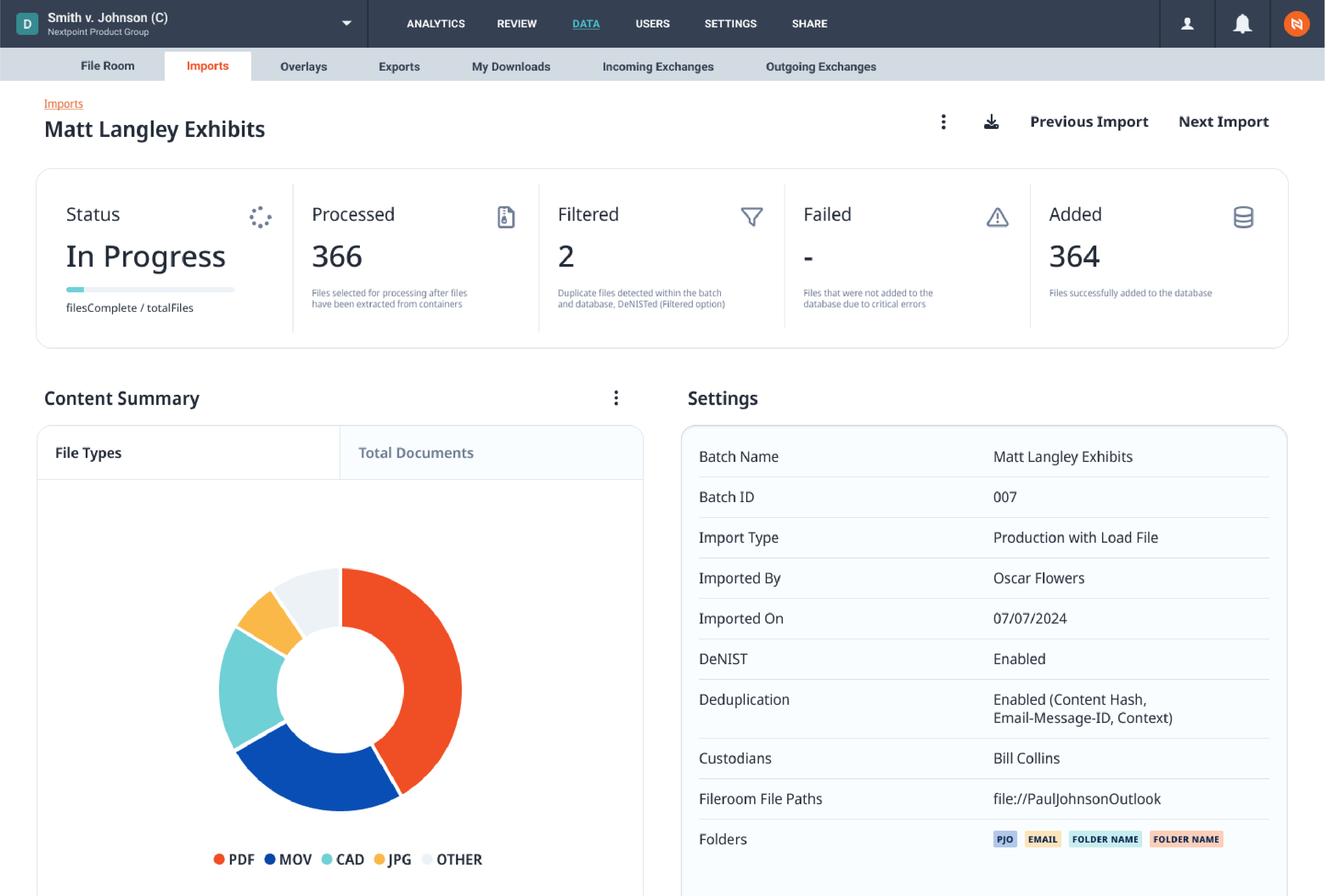Go to Next Import
Image resolution: width=1325 pixels, height=896 pixels.
point(1223,122)
